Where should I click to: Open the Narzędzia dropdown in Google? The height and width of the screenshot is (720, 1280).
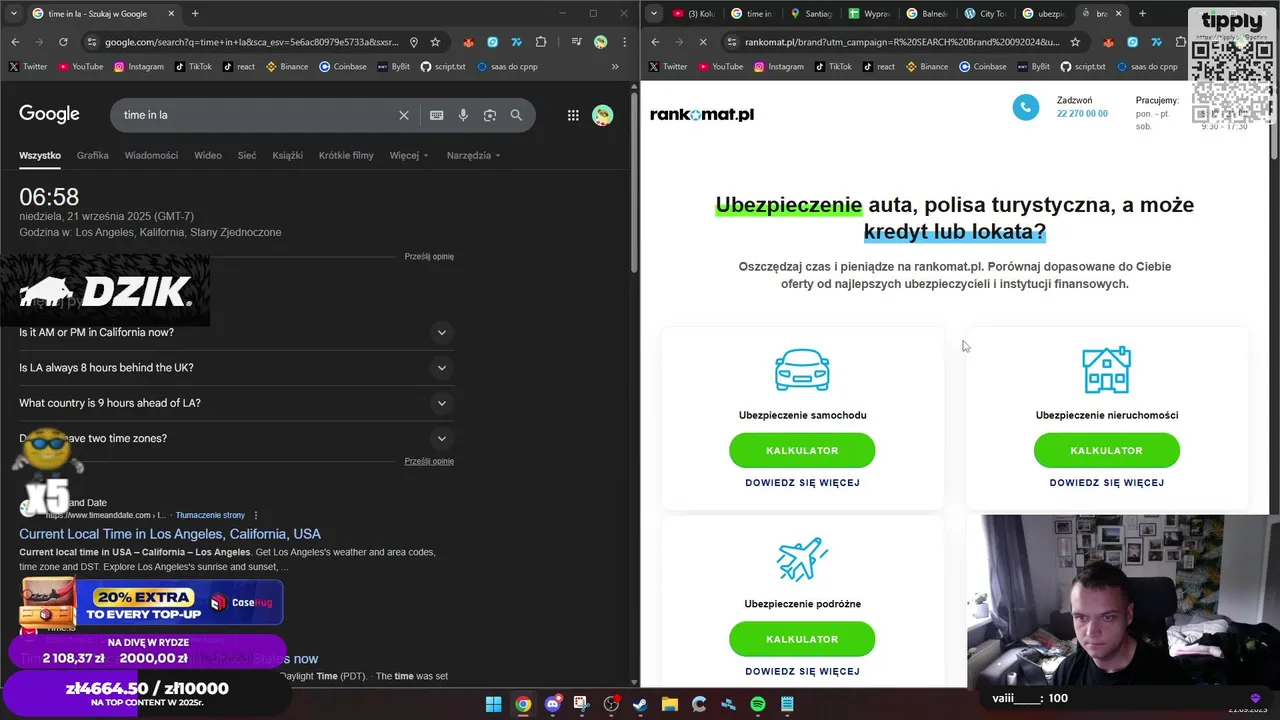click(474, 155)
